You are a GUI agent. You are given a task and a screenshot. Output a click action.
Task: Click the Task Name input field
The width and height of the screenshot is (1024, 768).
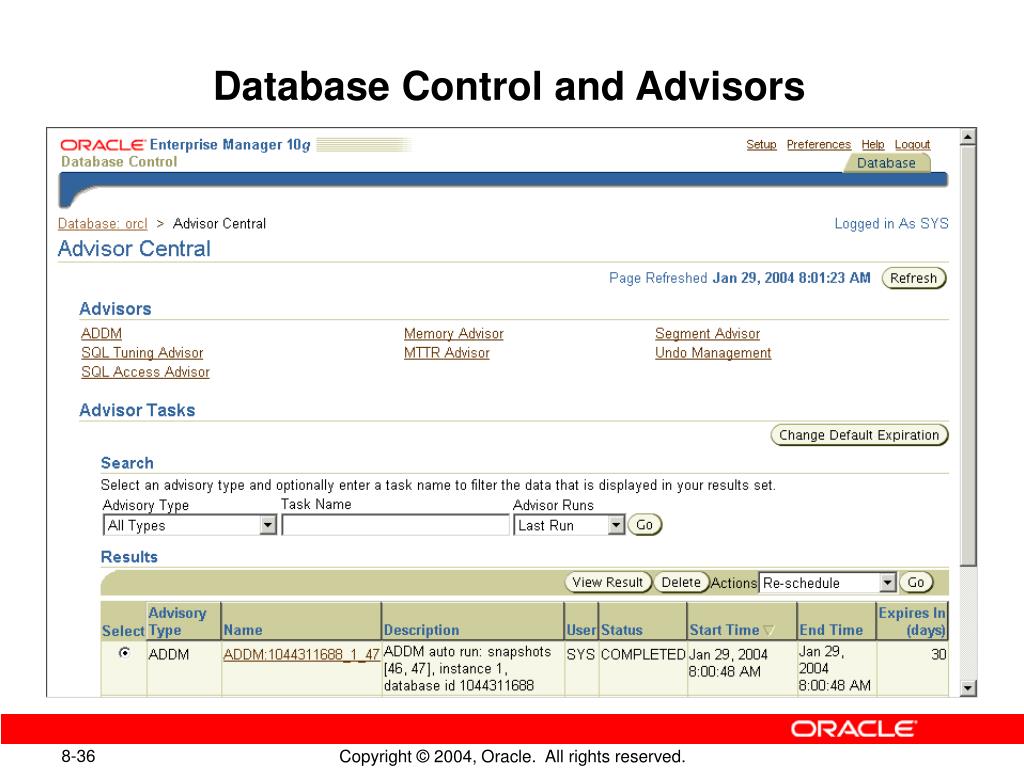tap(395, 525)
